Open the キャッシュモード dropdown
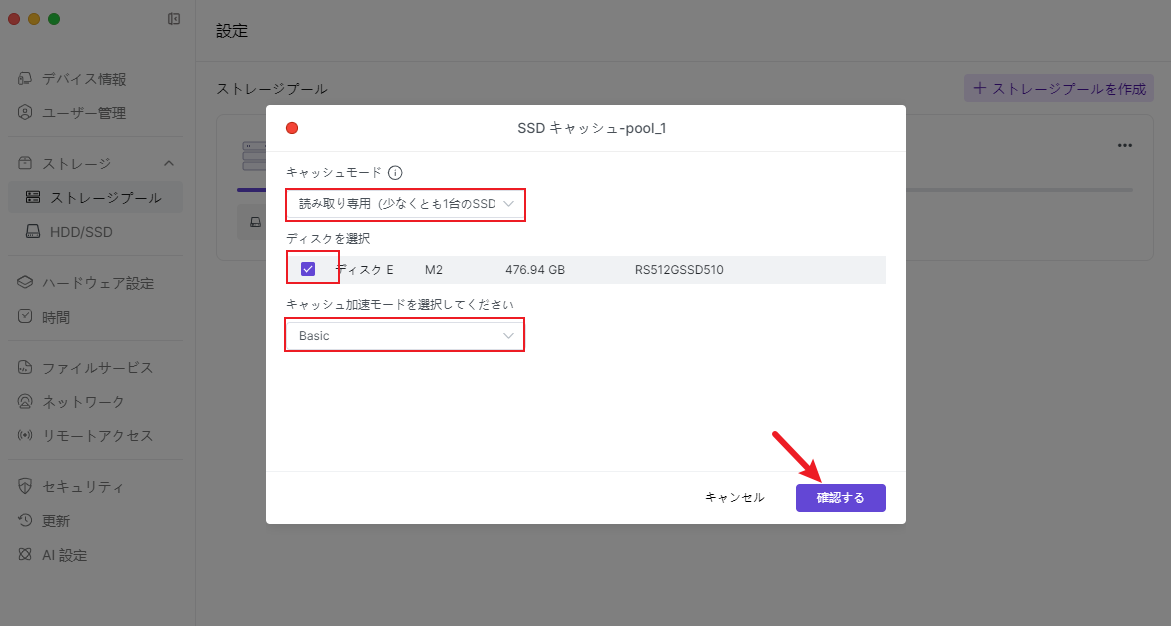Viewport: 1171px width, 626px height. click(x=405, y=204)
